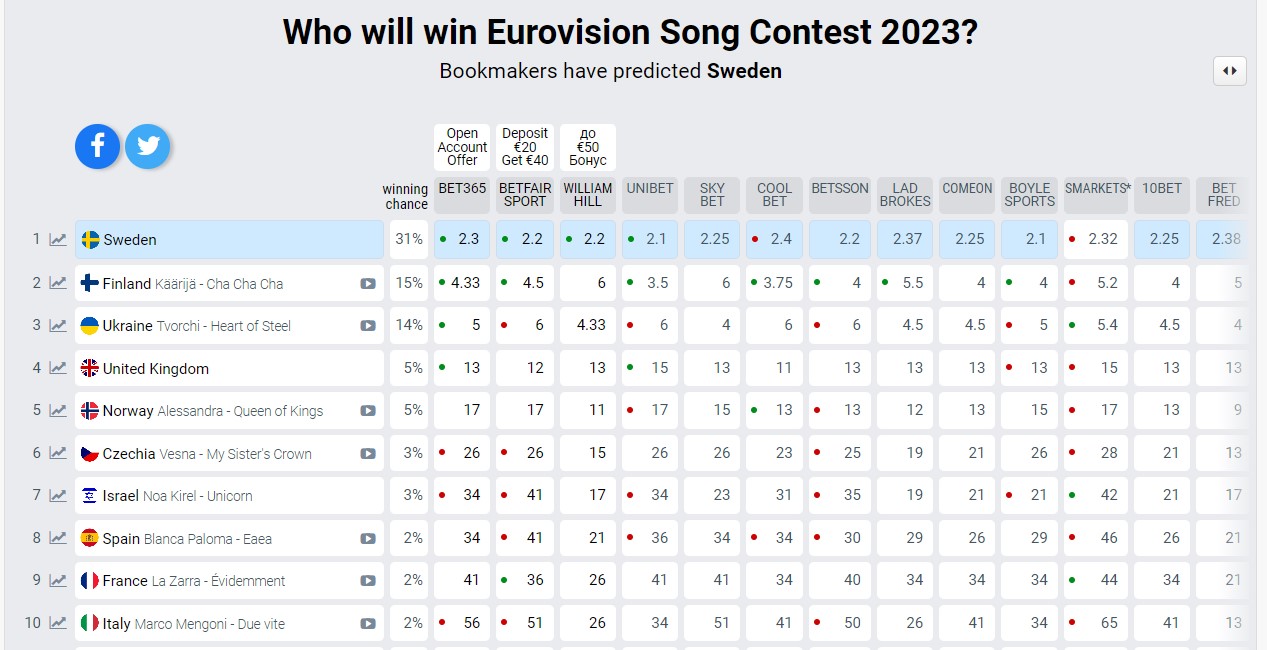This screenshot has width=1267, height=650.
Task: Open Sweden's odds trend chart icon
Action: pos(59,240)
